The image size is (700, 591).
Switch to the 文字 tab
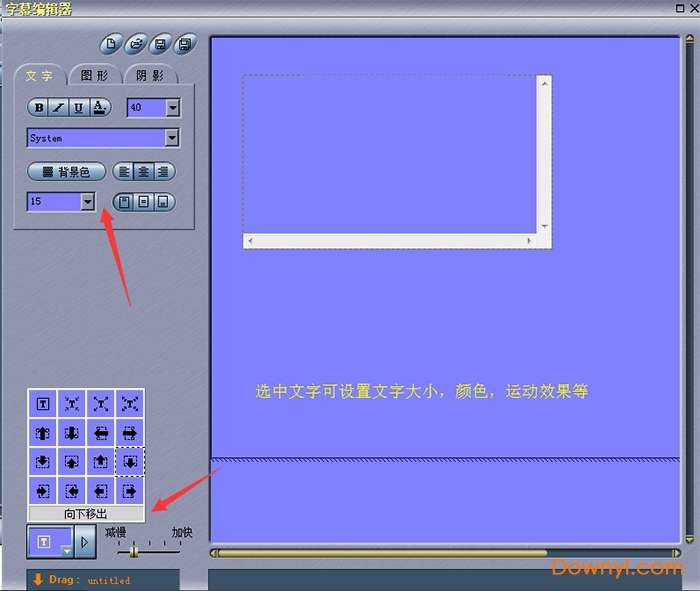click(39, 75)
